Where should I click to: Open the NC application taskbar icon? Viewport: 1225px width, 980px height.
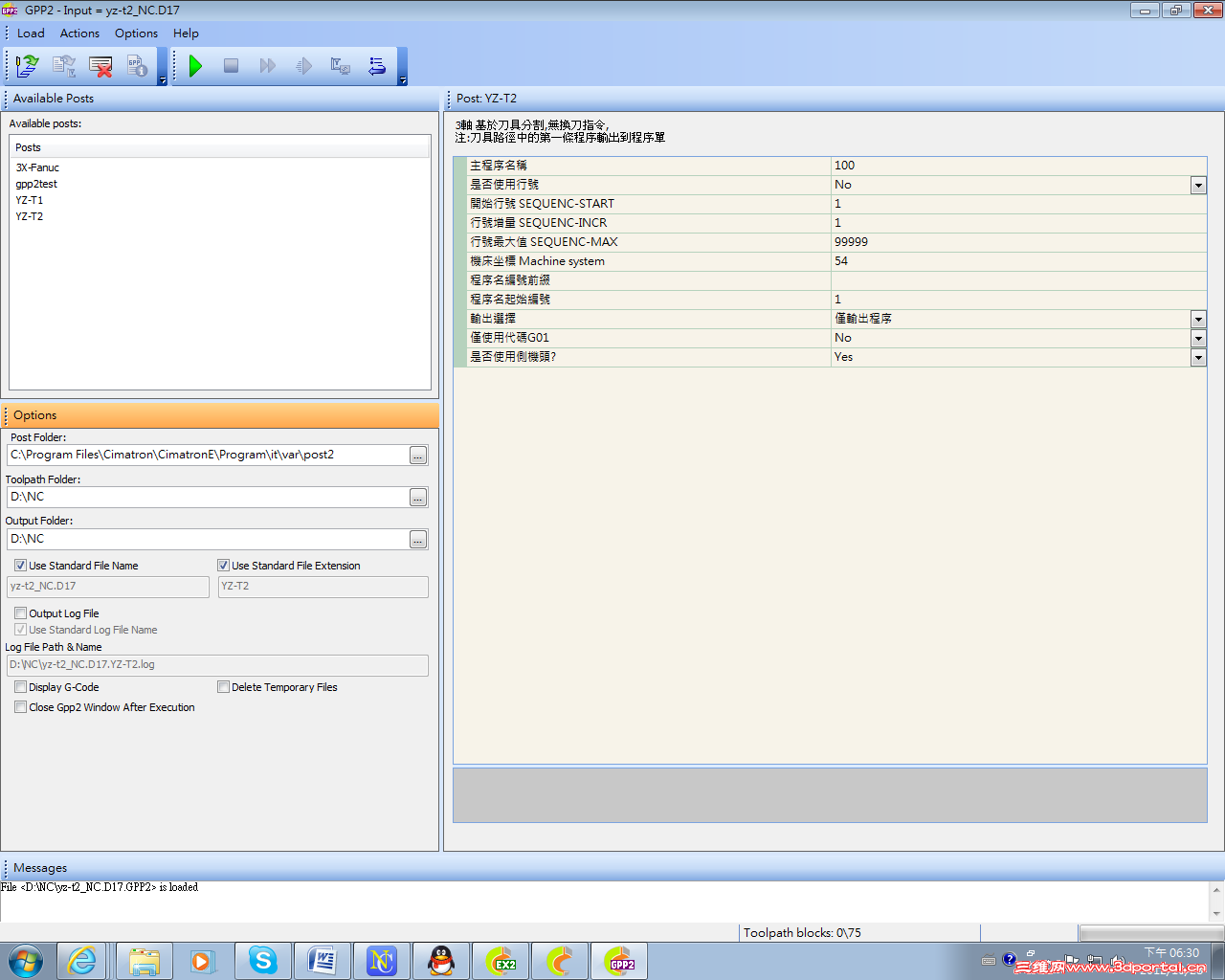[381, 961]
